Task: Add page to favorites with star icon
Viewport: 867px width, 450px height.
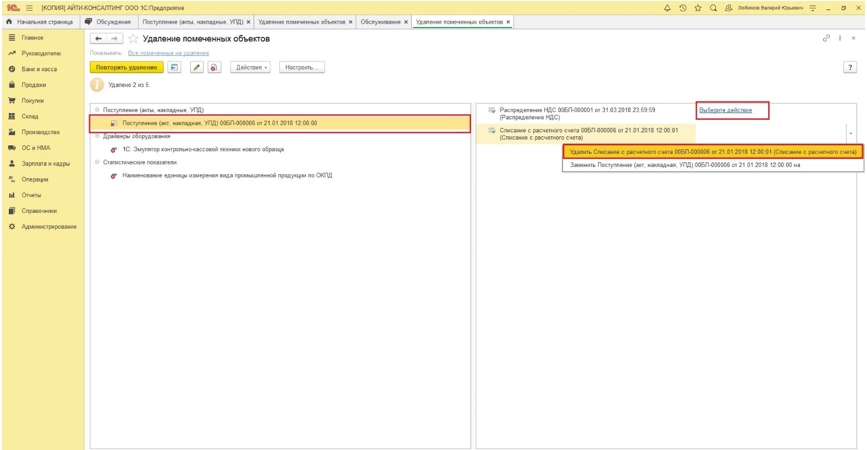Action: click(133, 39)
